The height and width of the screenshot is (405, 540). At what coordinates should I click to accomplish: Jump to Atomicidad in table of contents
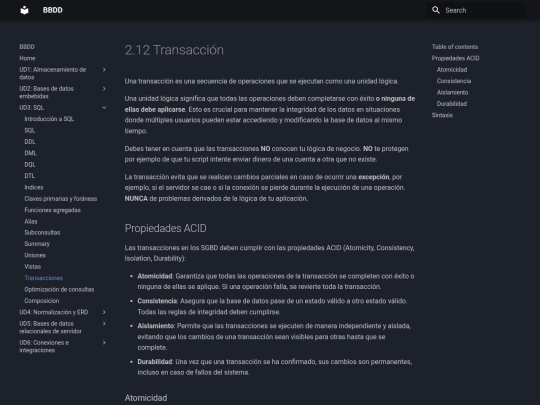(452, 70)
